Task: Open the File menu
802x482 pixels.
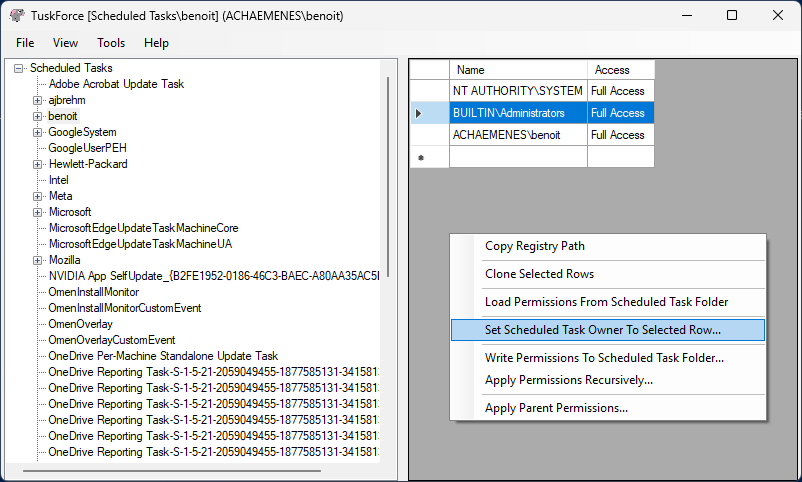Action: [x=25, y=43]
